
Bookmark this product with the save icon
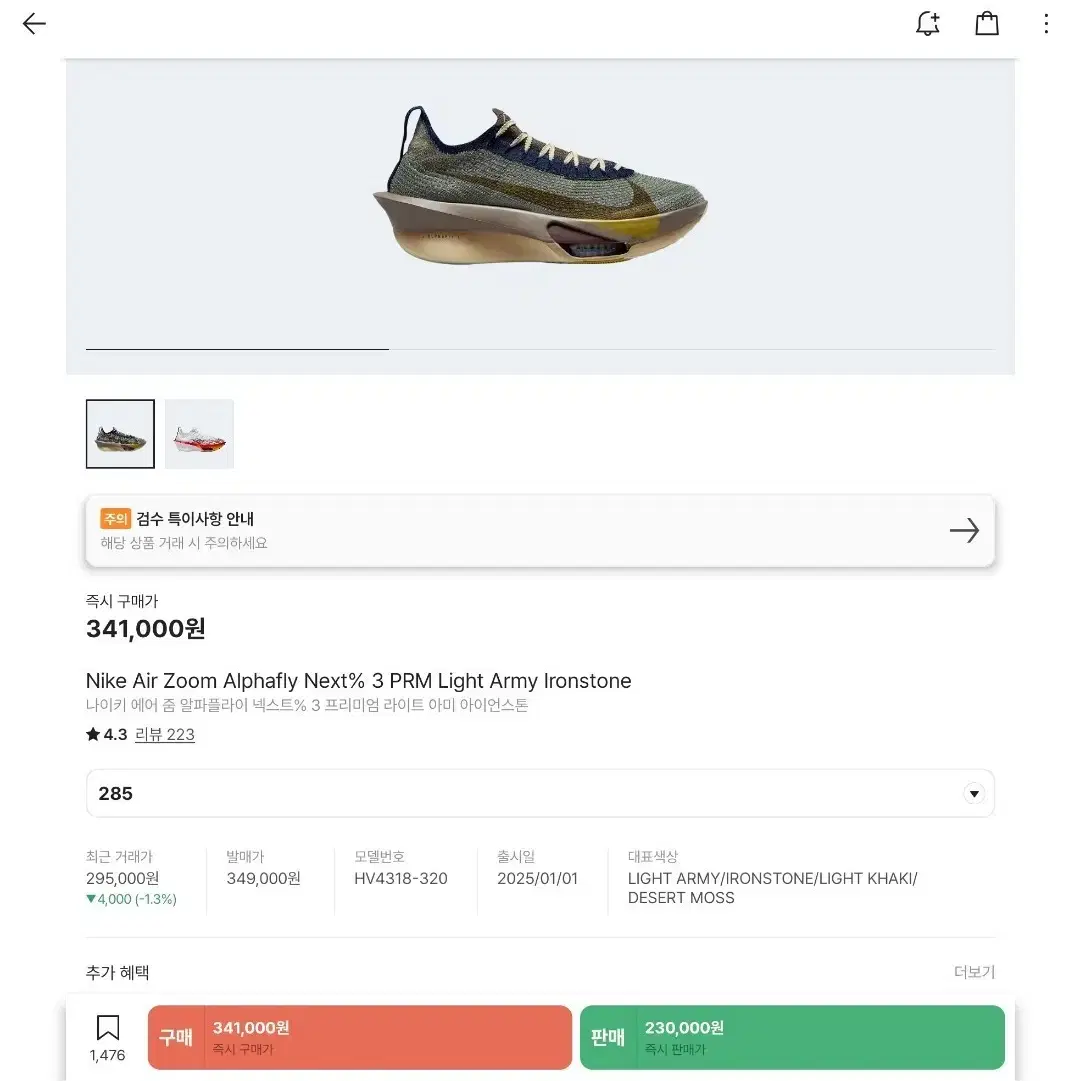tap(107, 1029)
